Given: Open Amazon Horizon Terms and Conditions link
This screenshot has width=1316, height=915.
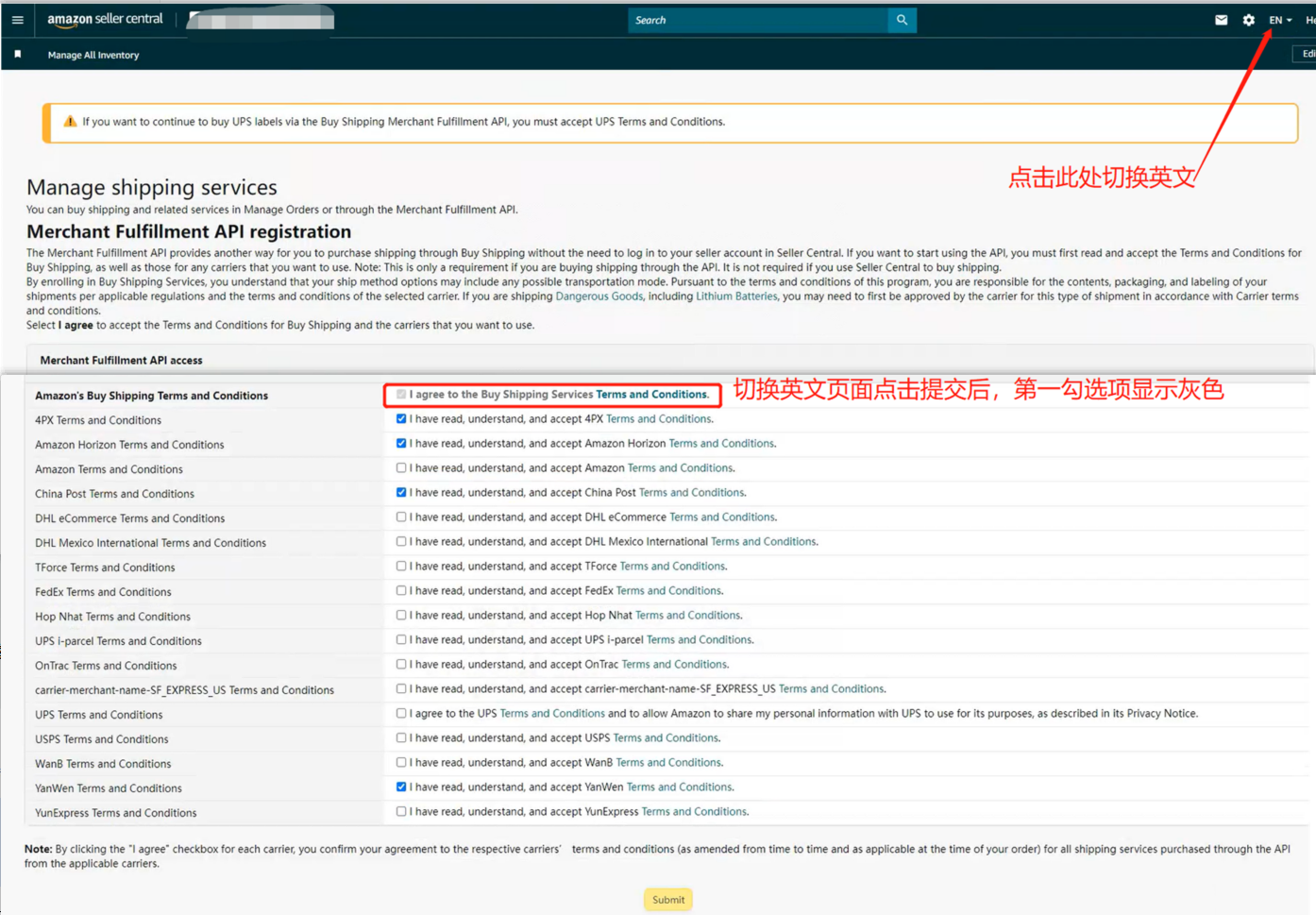Looking at the screenshot, I should [721, 443].
